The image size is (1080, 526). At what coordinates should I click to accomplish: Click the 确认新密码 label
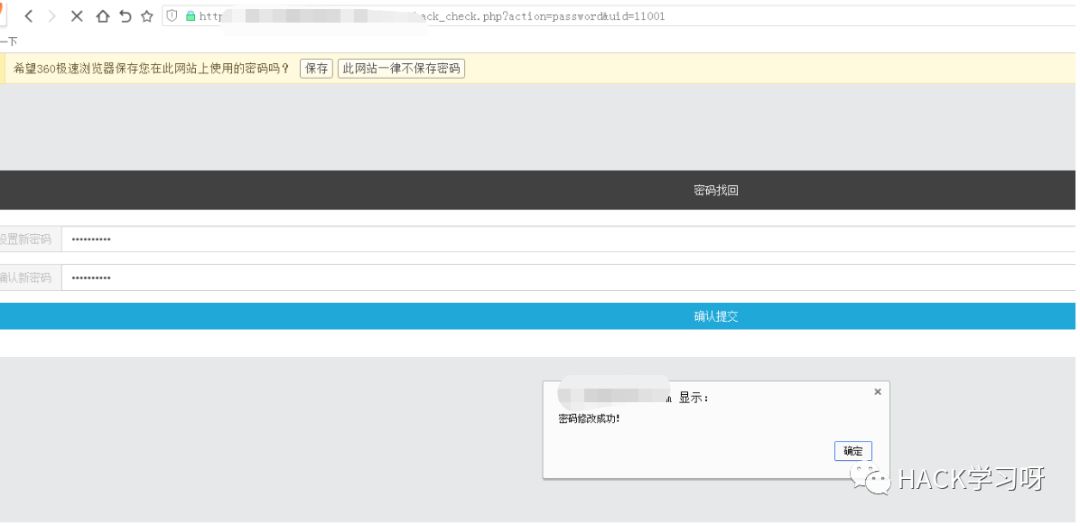click(x=25, y=278)
